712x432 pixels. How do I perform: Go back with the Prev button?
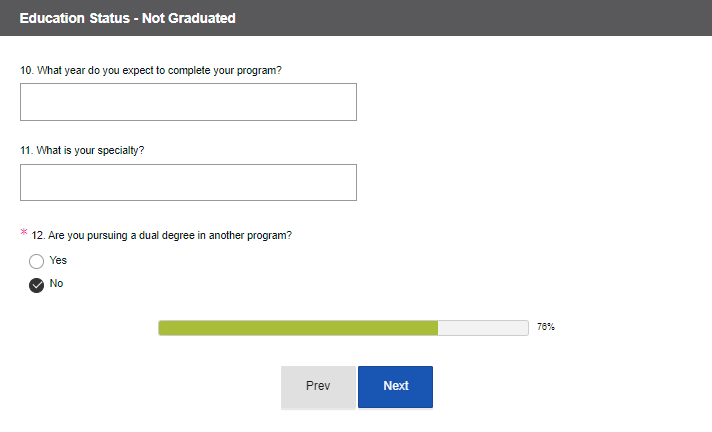[x=318, y=387]
